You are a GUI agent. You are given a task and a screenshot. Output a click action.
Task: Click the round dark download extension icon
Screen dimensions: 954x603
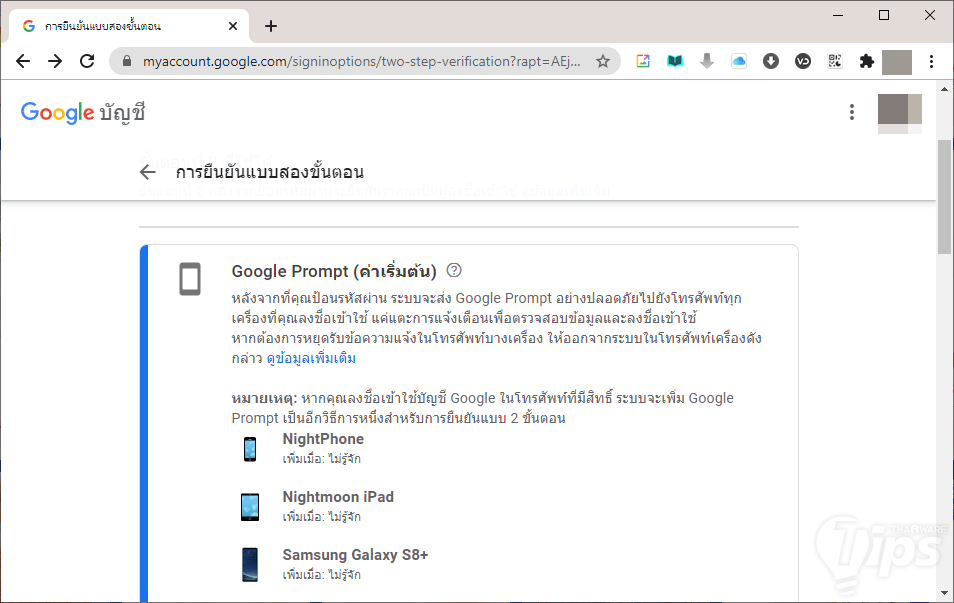pos(771,61)
